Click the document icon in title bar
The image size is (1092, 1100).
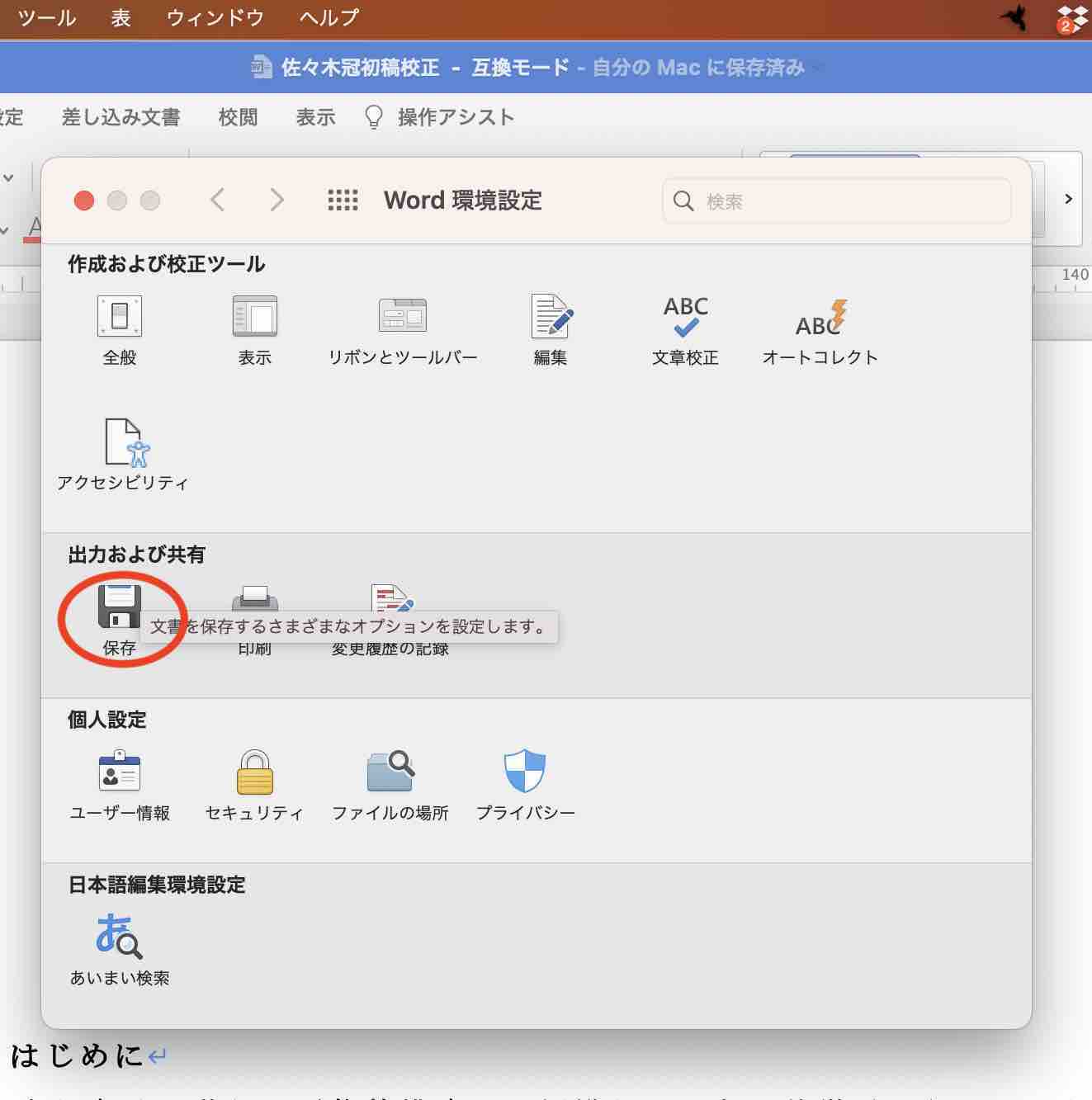point(262,68)
